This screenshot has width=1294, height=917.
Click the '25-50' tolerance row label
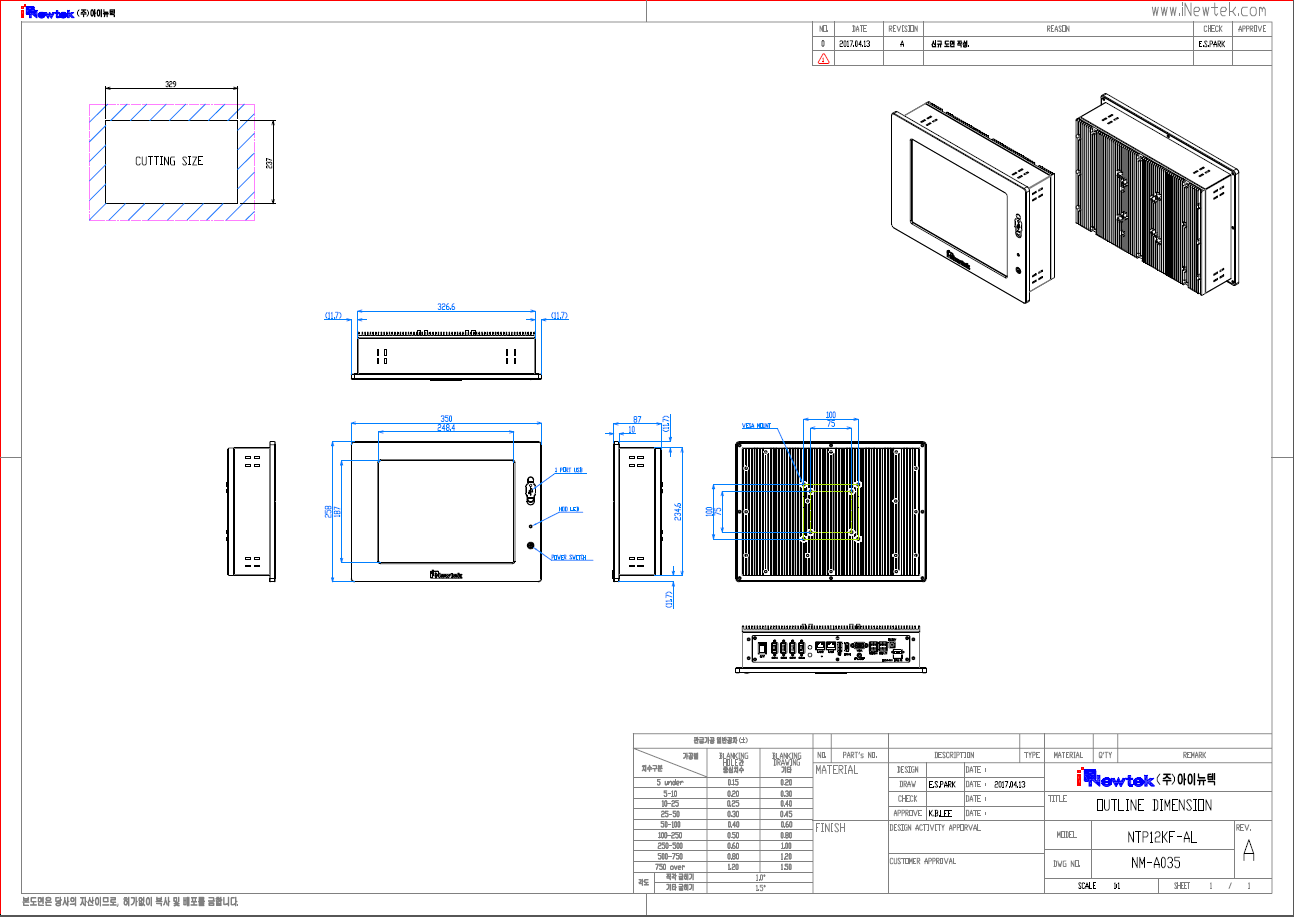tap(670, 814)
